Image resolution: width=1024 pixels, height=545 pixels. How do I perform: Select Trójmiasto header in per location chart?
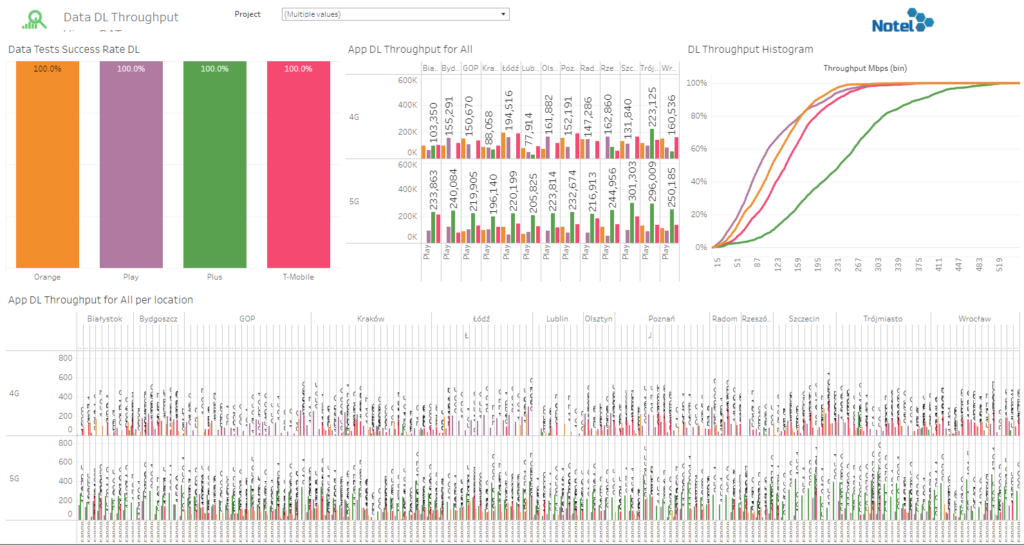click(x=883, y=318)
